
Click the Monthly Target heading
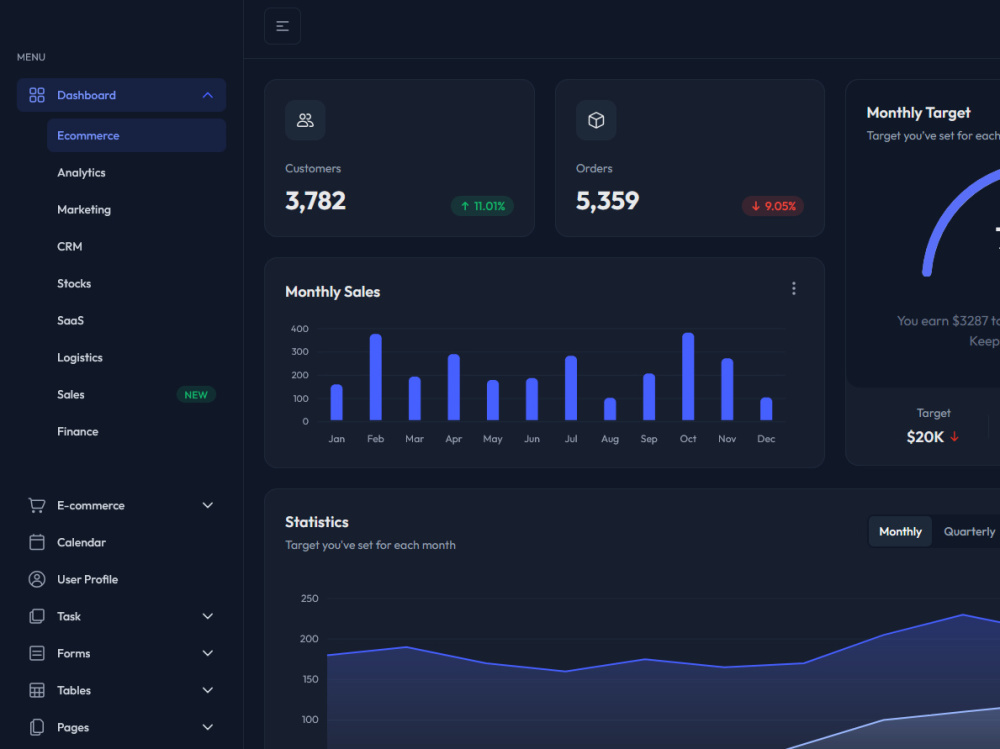click(x=918, y=113)
